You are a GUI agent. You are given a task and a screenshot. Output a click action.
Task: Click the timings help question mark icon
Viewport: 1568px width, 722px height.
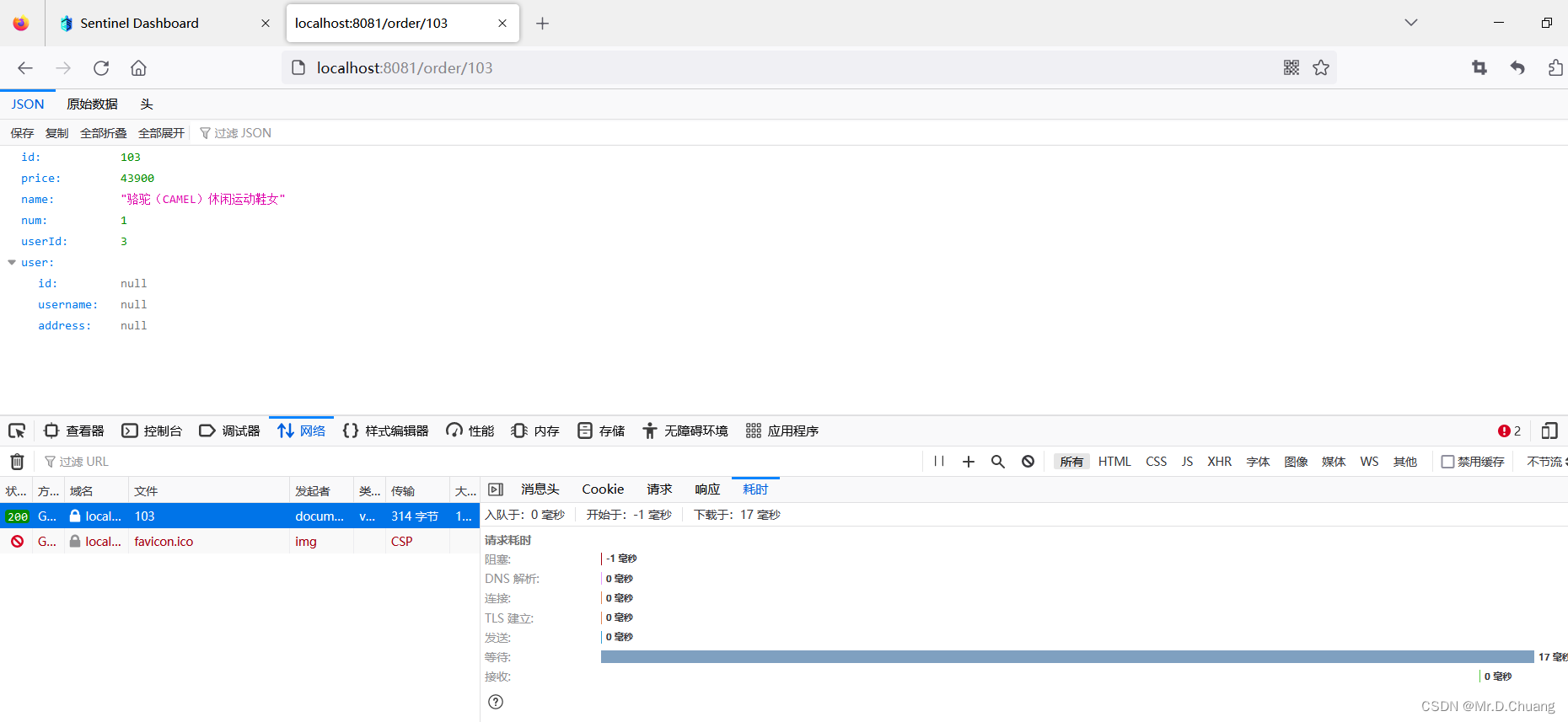click(496, 702)
